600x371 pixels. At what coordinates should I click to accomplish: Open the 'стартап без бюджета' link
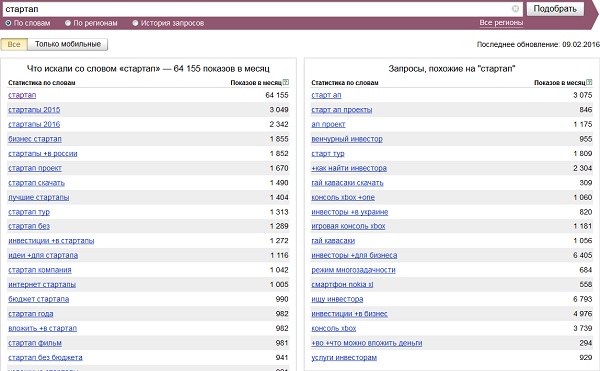[x=45, y=358]
